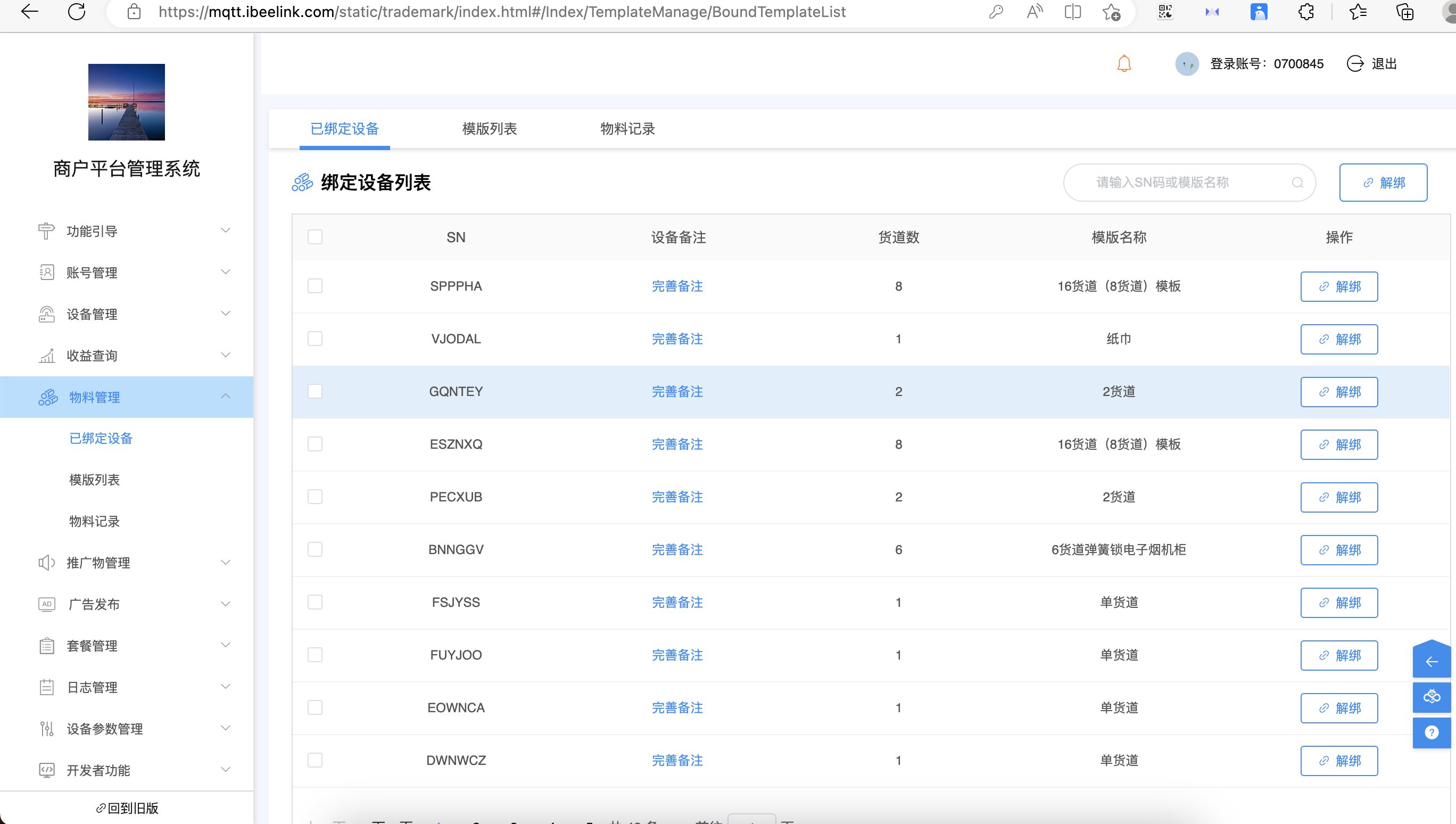Expand 功能引导 menu chevron
The width and height of the screenshot is (1456, 824).
tap(225, 230)
